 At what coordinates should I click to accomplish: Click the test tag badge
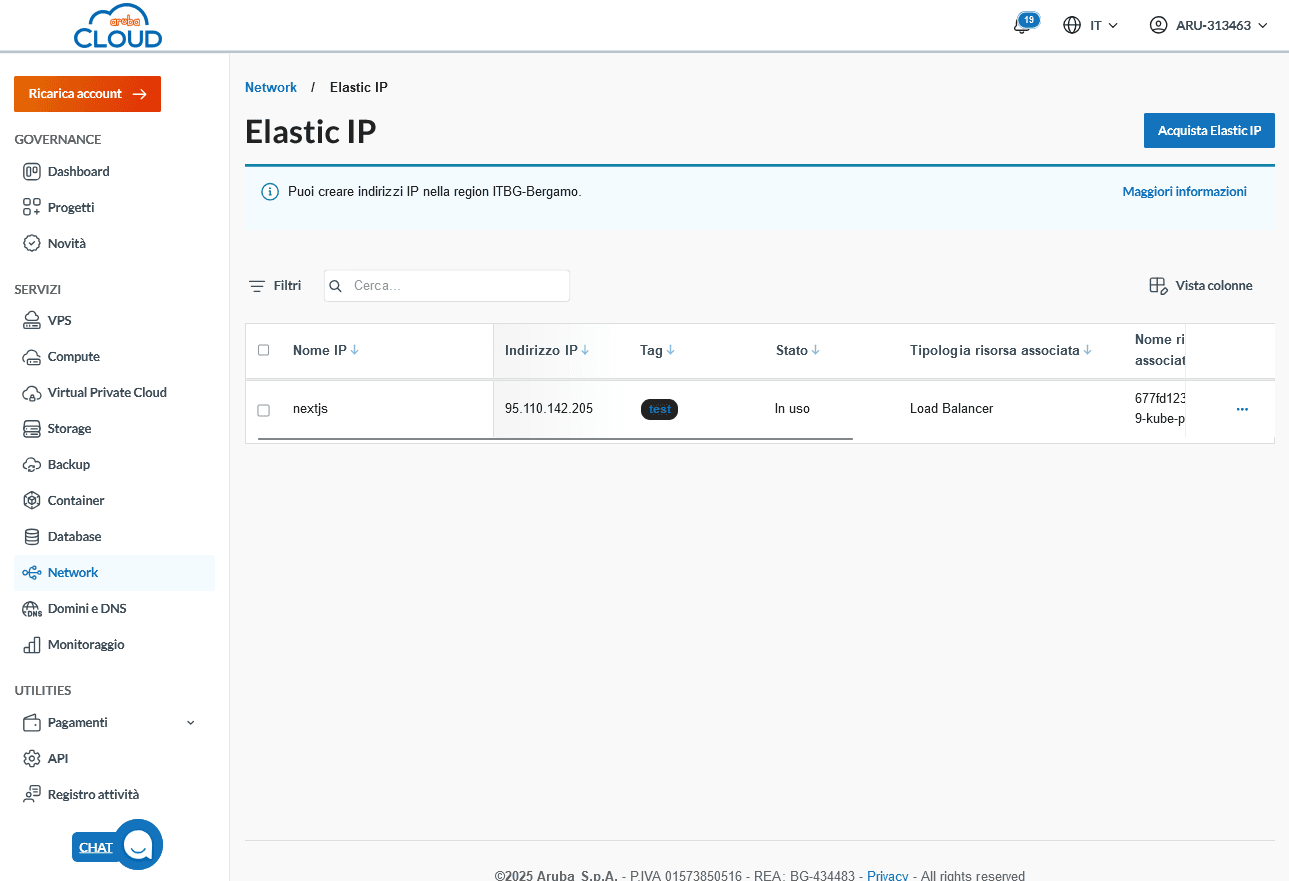click(x=659, y=409)
